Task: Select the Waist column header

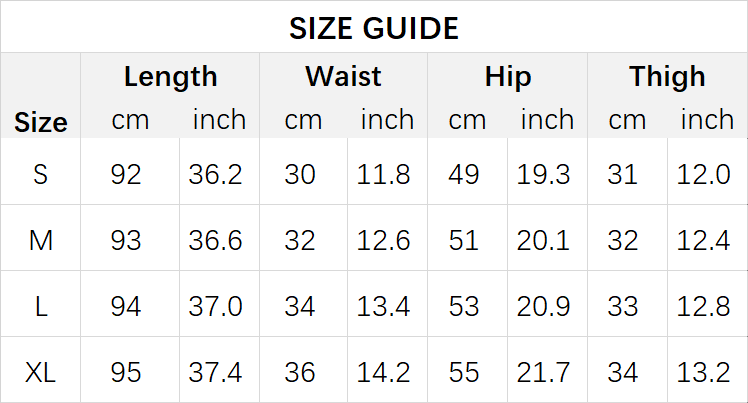Action: (x=343, y=76)
